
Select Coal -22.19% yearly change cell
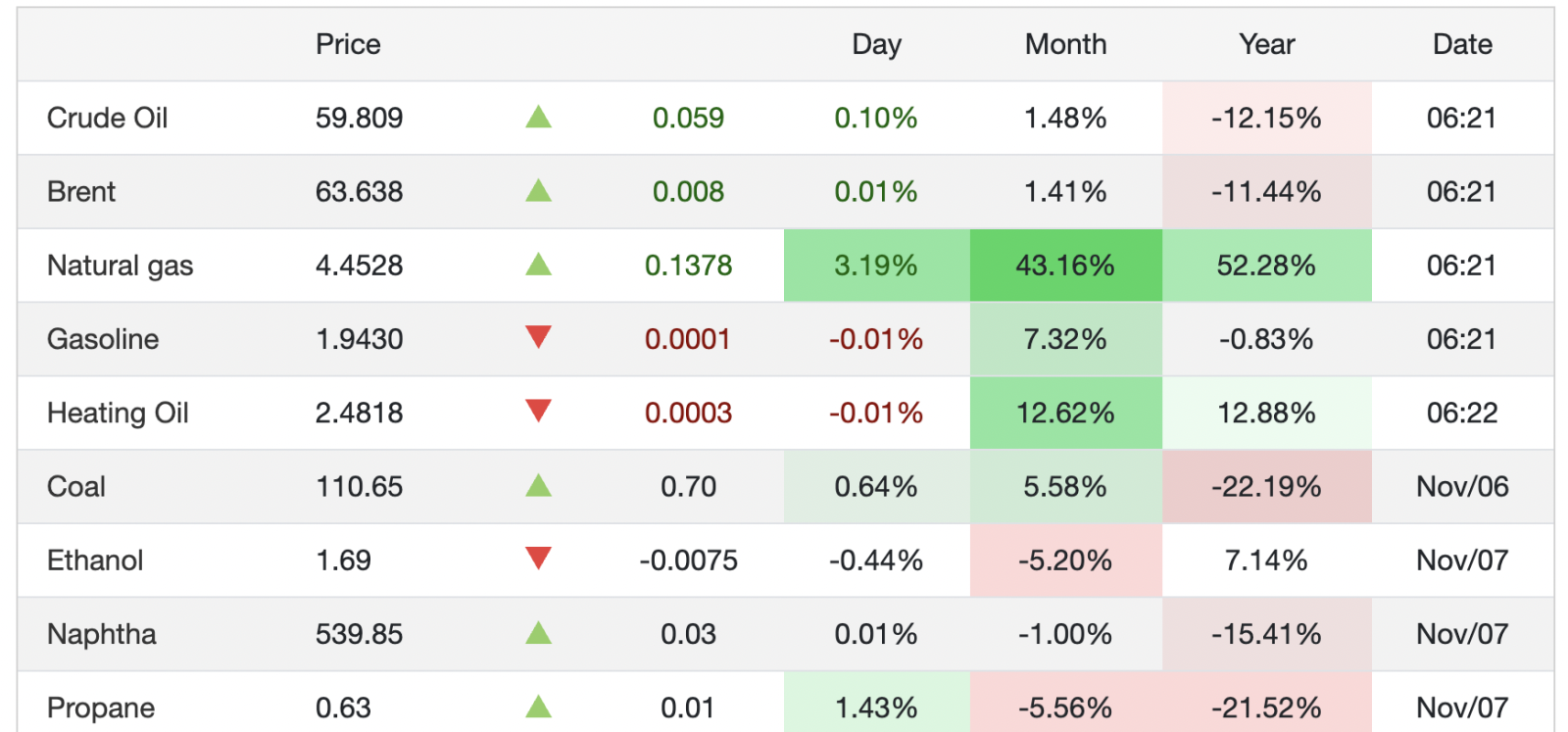pos(1266,486)
